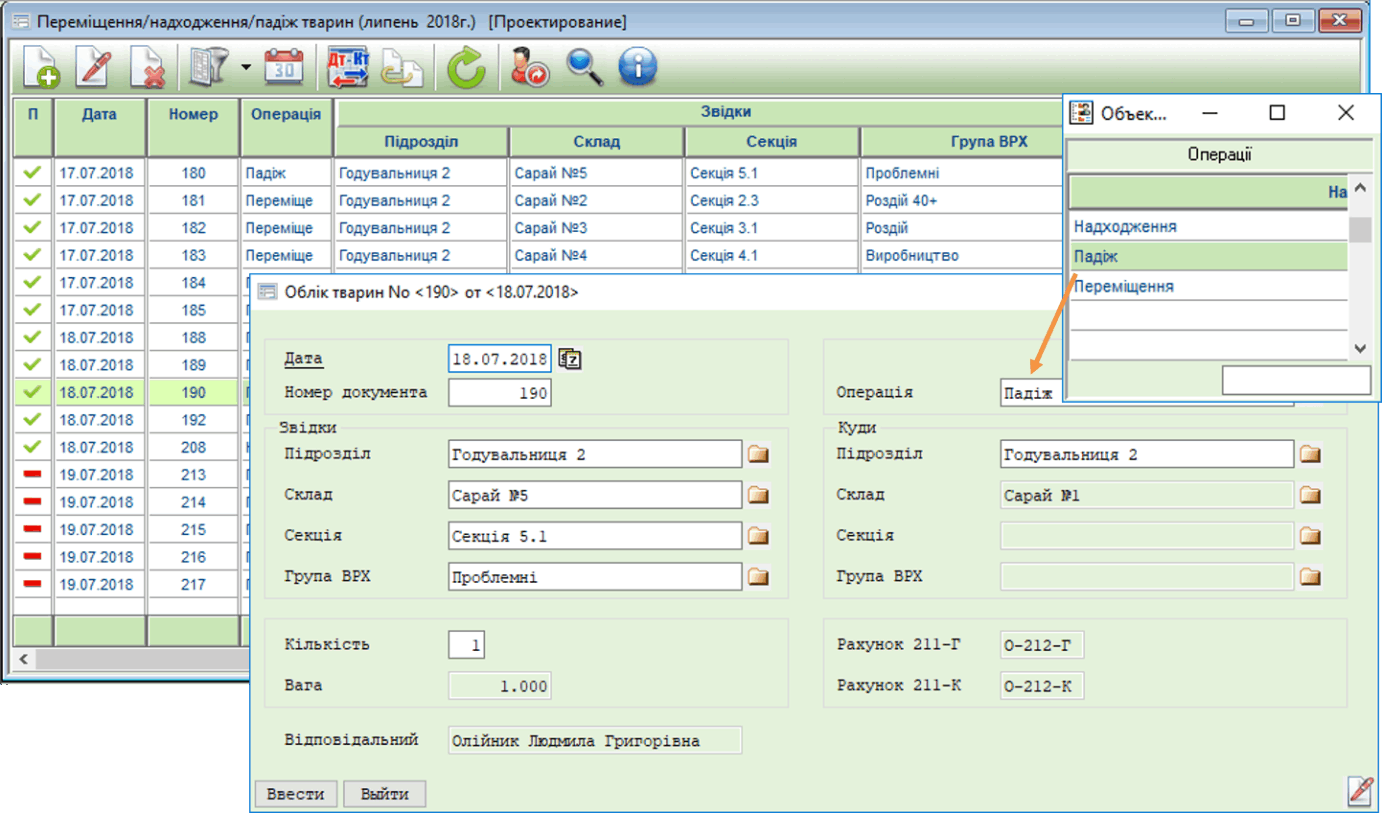Image resolution: width=1382 pixels, height=813 pixels.
Task: Select Переміщення in the Операції list
Action: pyautogui.click(x=1123, y=287)
